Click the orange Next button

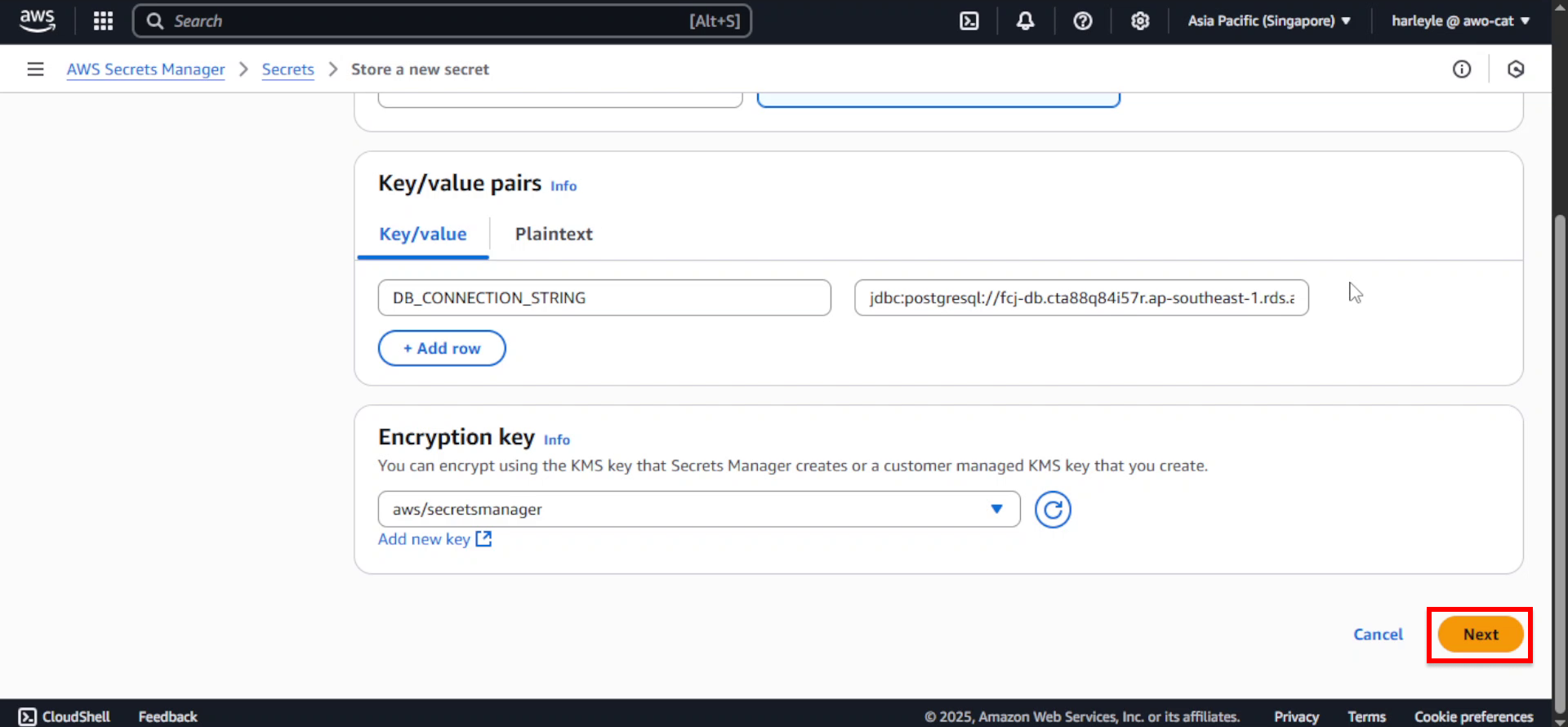tap(1480, 635)
